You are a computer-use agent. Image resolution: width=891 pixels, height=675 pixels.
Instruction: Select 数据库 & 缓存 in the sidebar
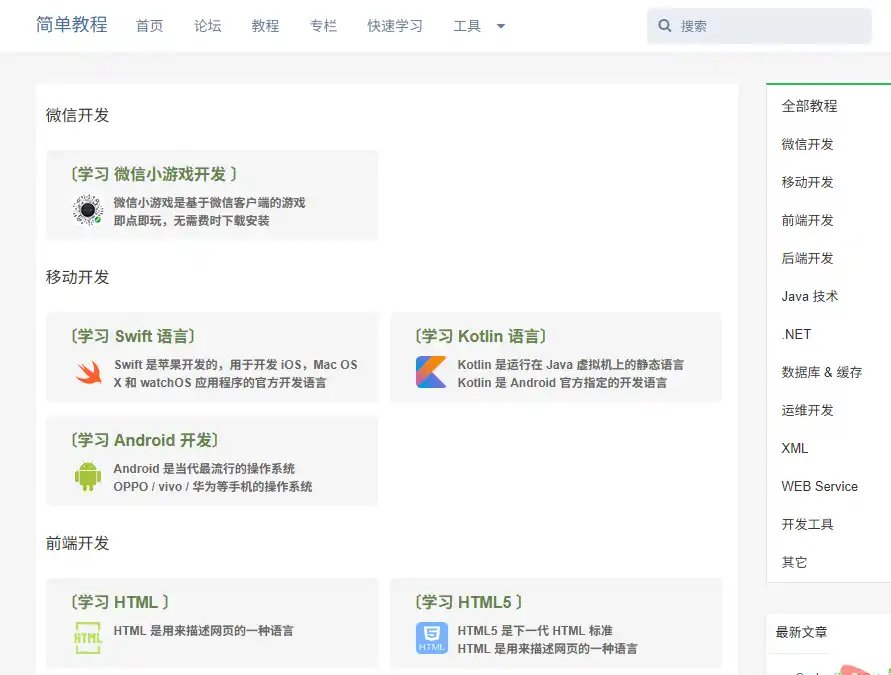click(822, 373)
